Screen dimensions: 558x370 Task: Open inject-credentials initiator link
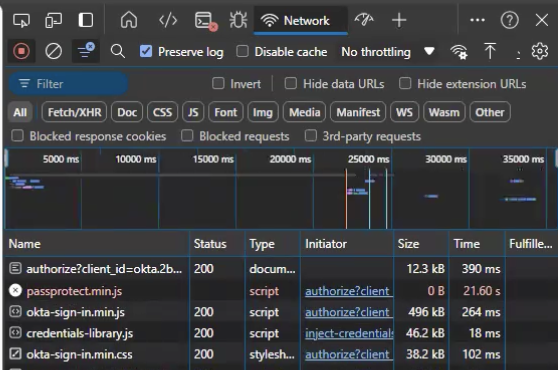[349, 333]
